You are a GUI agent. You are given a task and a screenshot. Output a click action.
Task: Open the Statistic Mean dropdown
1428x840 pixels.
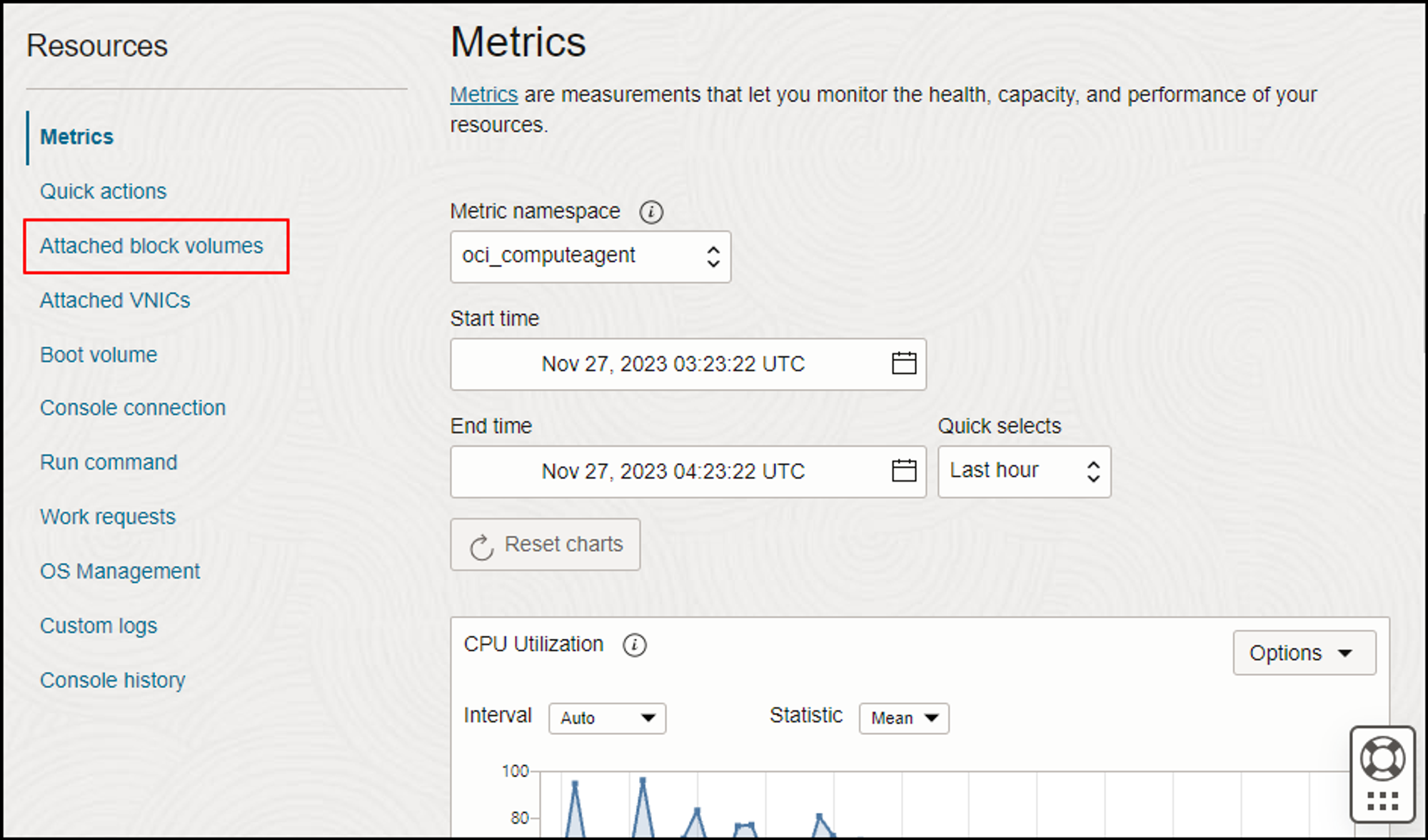pos(903,718)
